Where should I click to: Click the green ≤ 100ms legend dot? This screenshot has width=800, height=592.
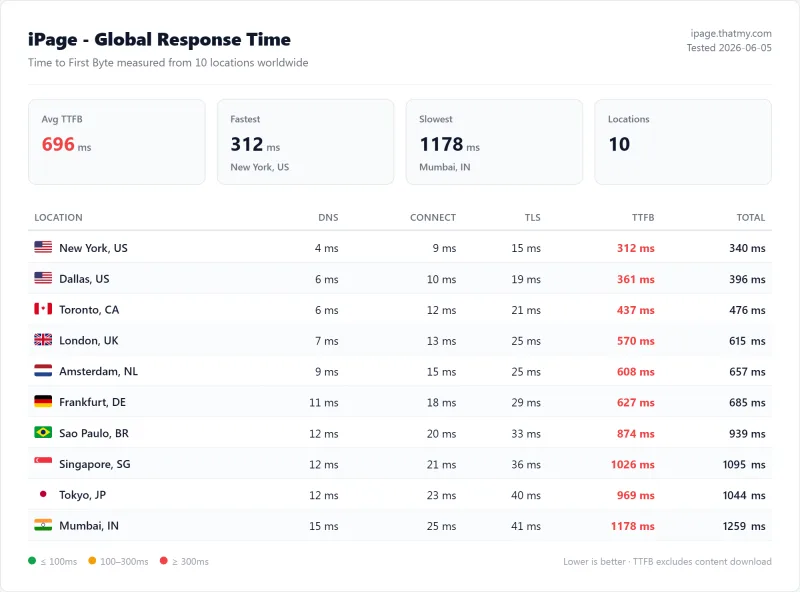click(32, 561)
